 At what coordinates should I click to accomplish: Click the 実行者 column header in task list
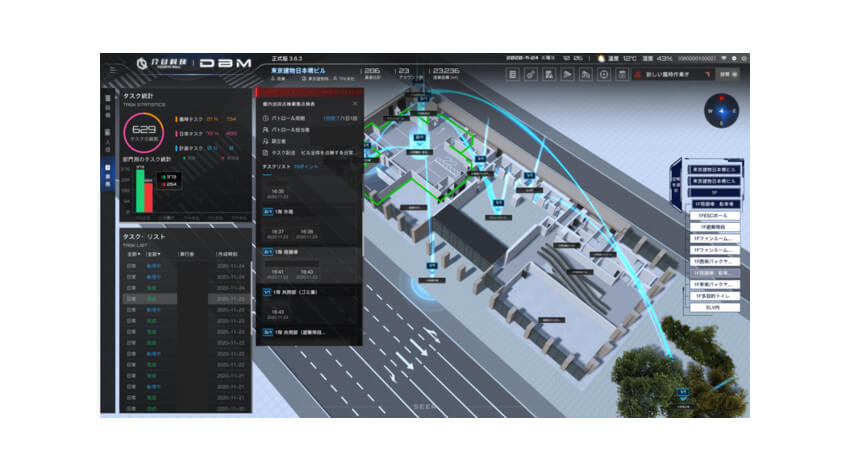[186, 254]
